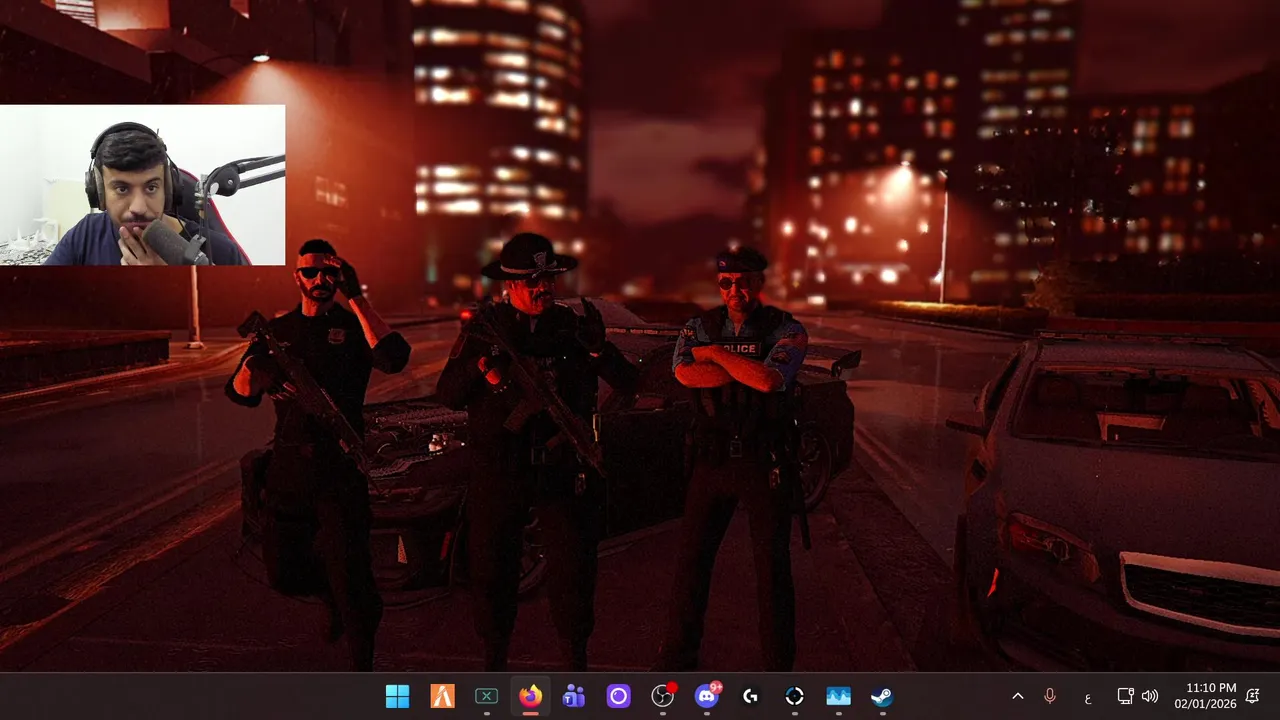This screenshot has height=720, width=1280.
Task: Open the purple circle app icon
Action: [618, 696]
